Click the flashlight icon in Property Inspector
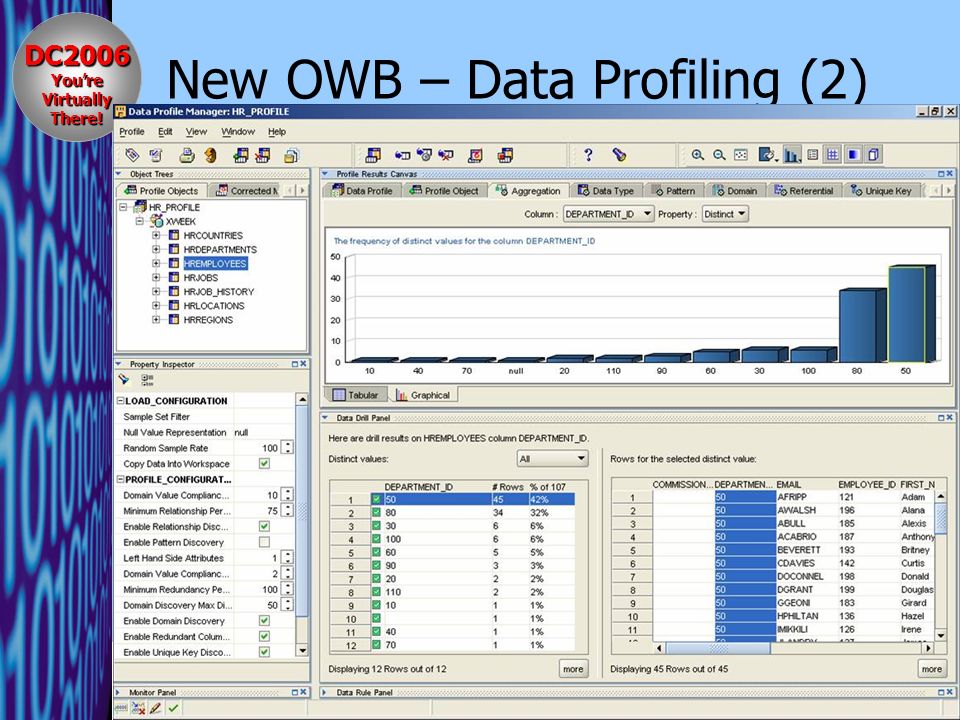Image resolution: width=960 pixels, height=720 pixels. point(124,380)
